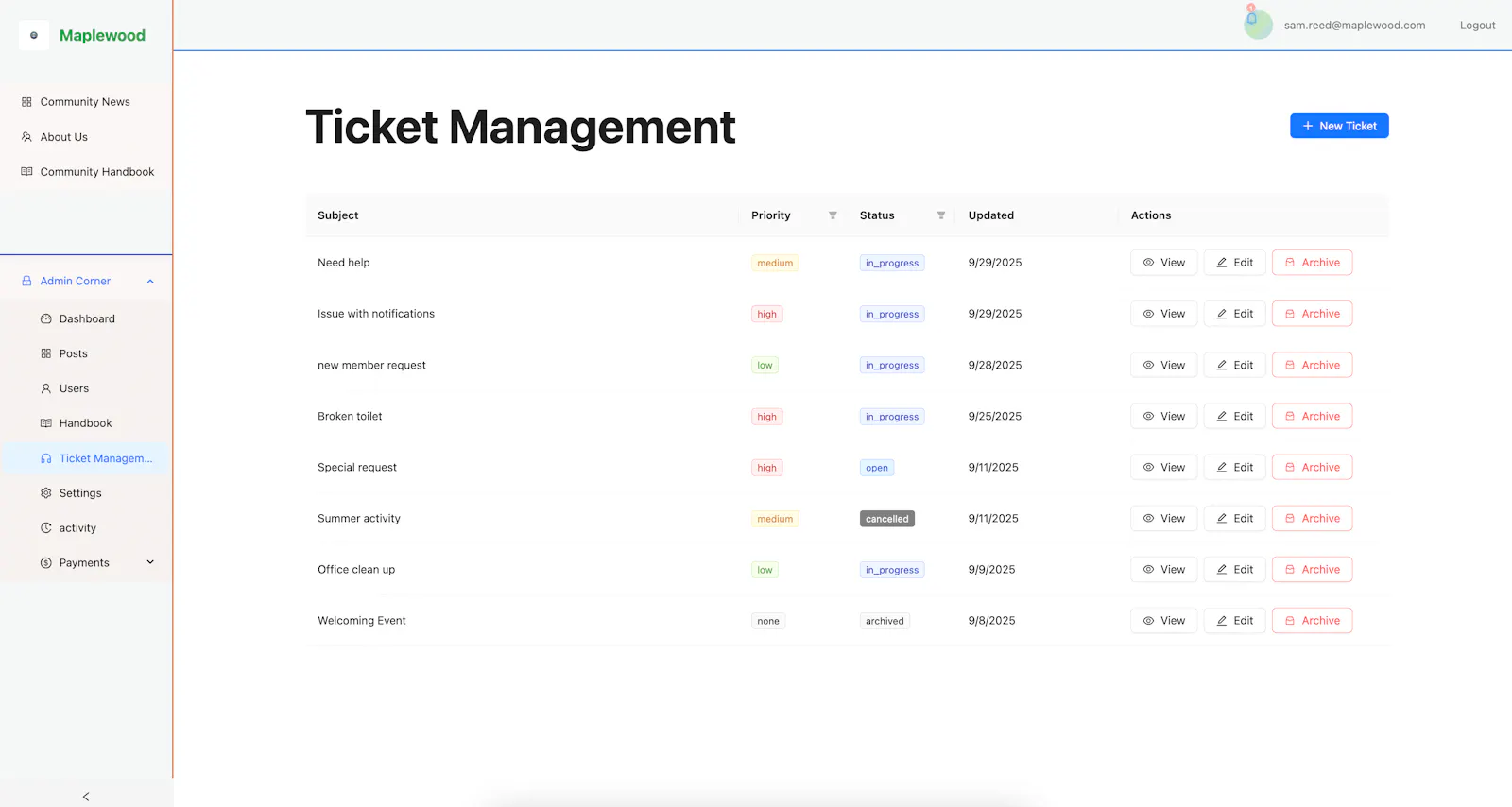Screen dimensions: 1512x807
Task: Filter tickets by Priority column icon
Action: 833,215
